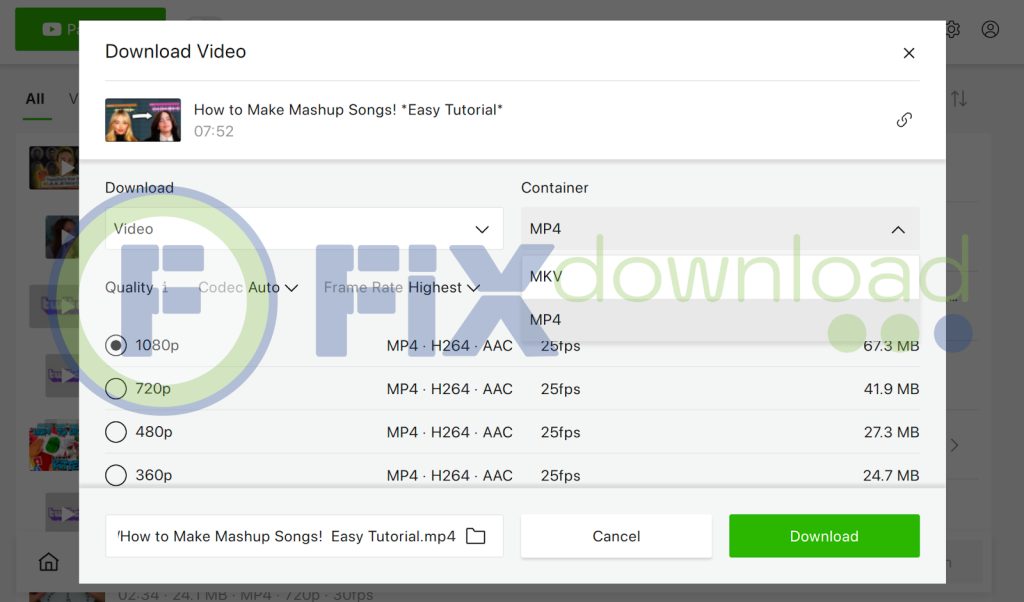Open the Download type dropdown showing Video

tap(304, 229)
